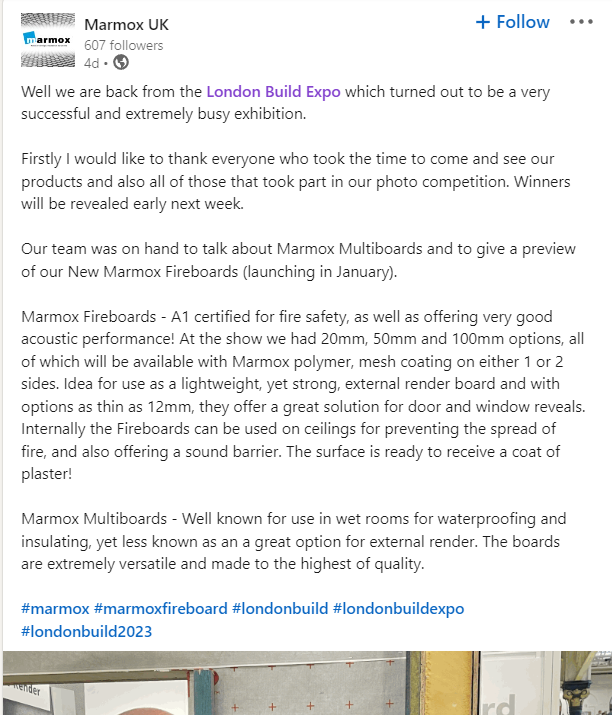Open the London Build Expo link
Viewport: 612px width, 715px height.
click(x=273, y=92)
